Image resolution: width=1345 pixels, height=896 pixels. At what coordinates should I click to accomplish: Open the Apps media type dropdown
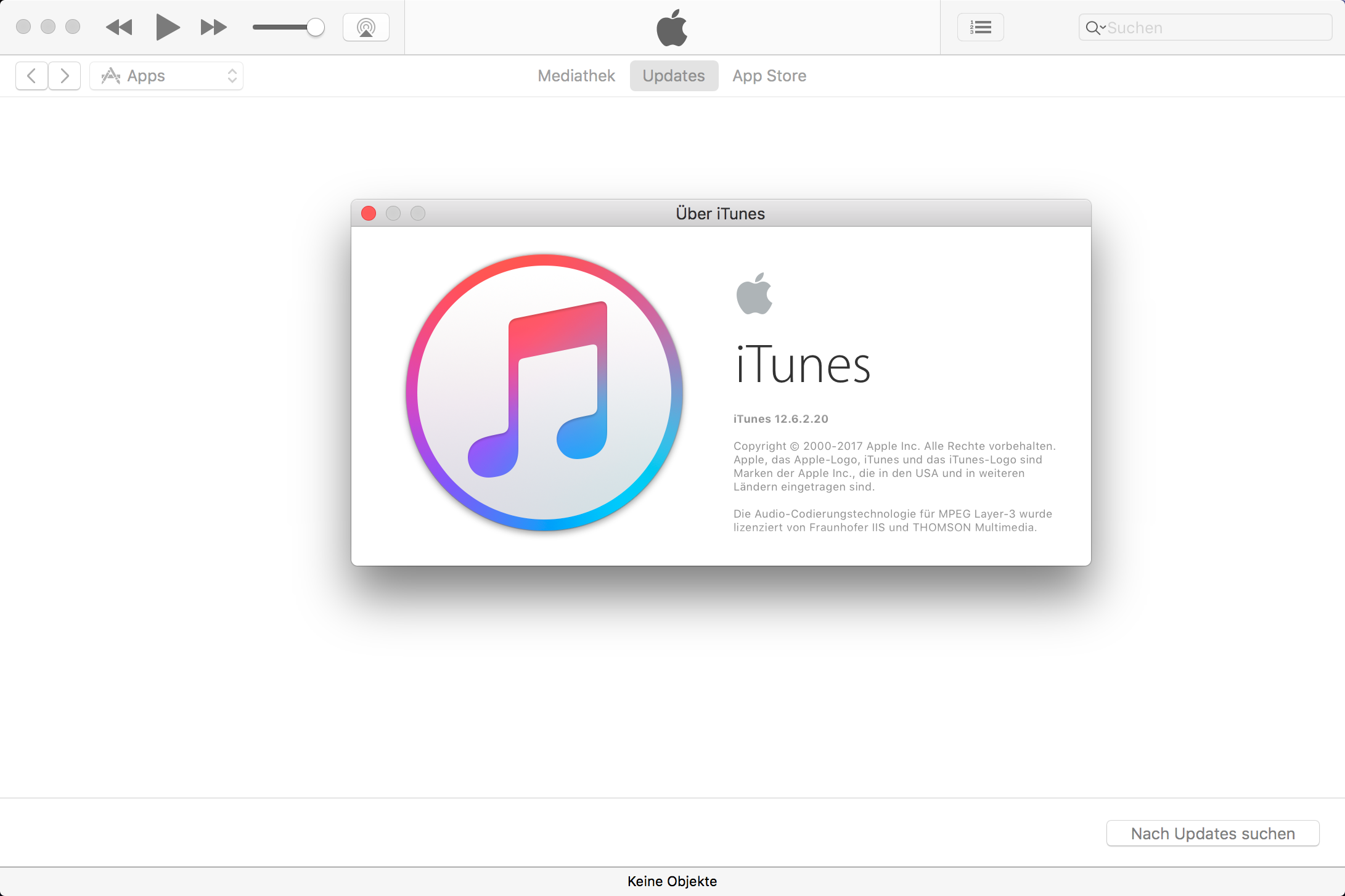coord(166,76)
